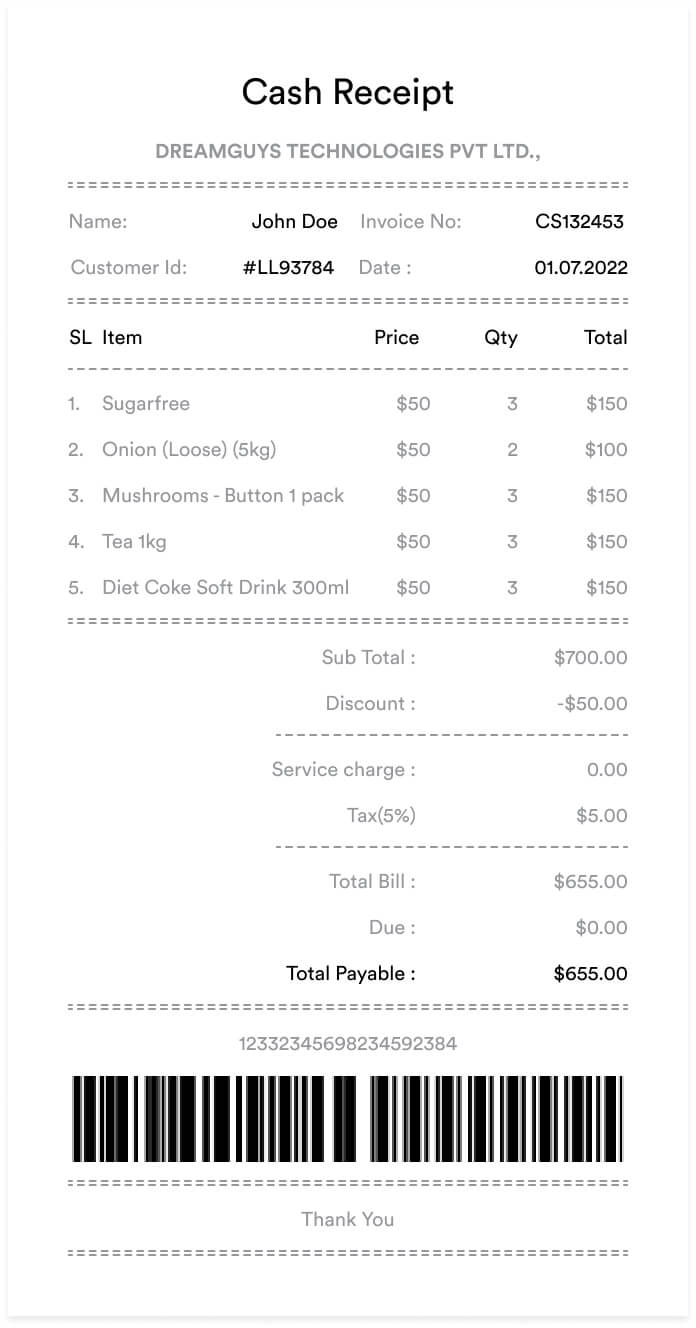Select the Sugarfree item row name
Viewport: 696px width, 1328px height.
tap(146, 404)
